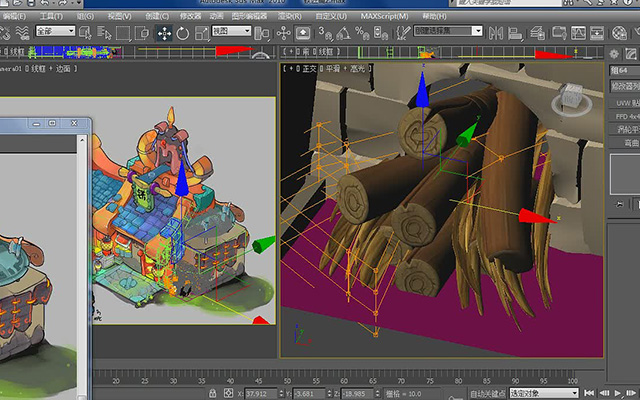
Task: Open the 工具(T) menu
Action: tap(51, 16)
